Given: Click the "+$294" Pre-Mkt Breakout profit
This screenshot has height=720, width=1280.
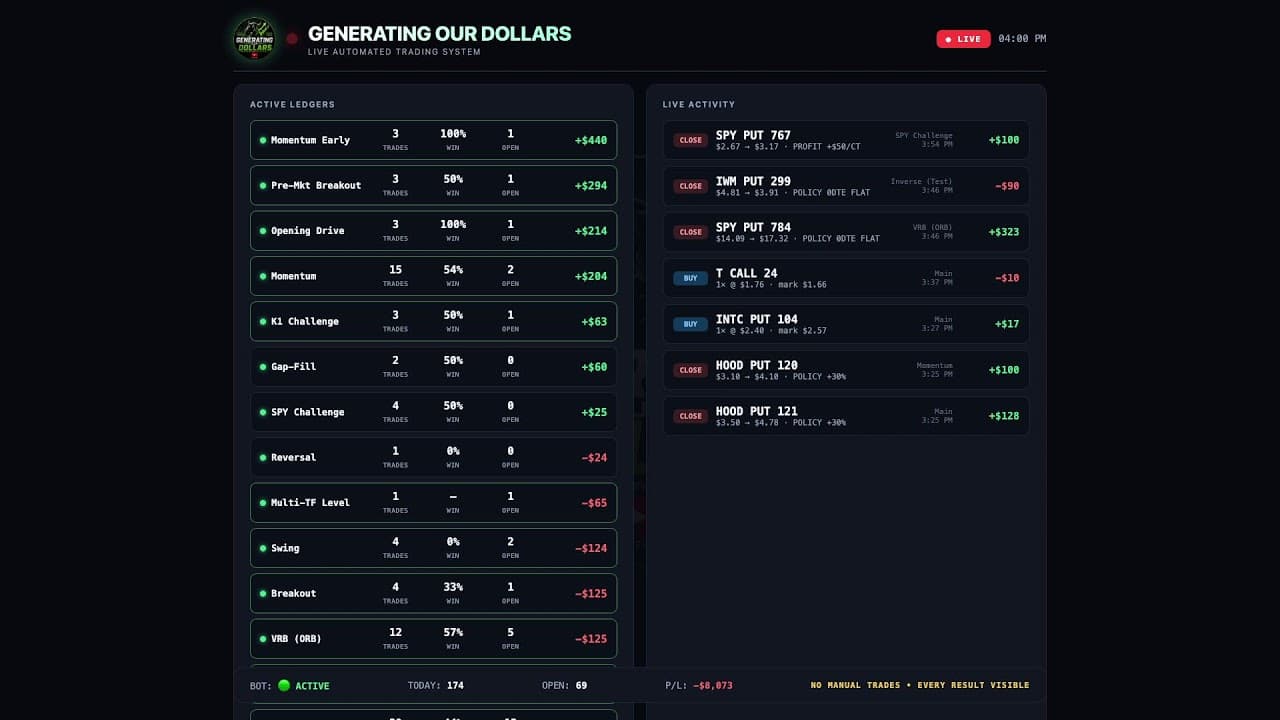Looking at the screenshot, I should [x=591, y=186].
